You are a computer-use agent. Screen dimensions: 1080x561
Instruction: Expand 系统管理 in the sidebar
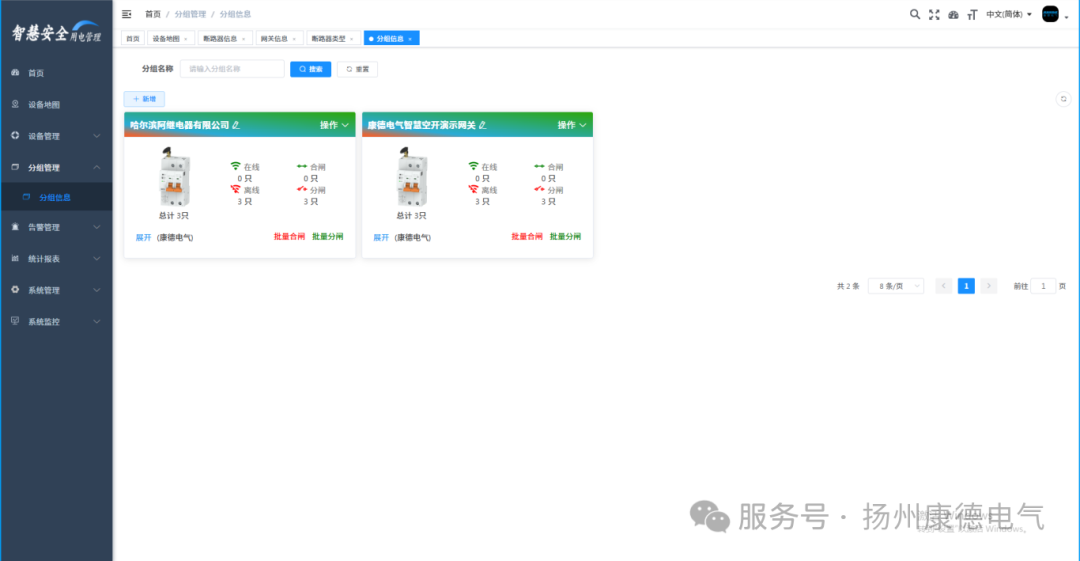[x=56, y=290]
